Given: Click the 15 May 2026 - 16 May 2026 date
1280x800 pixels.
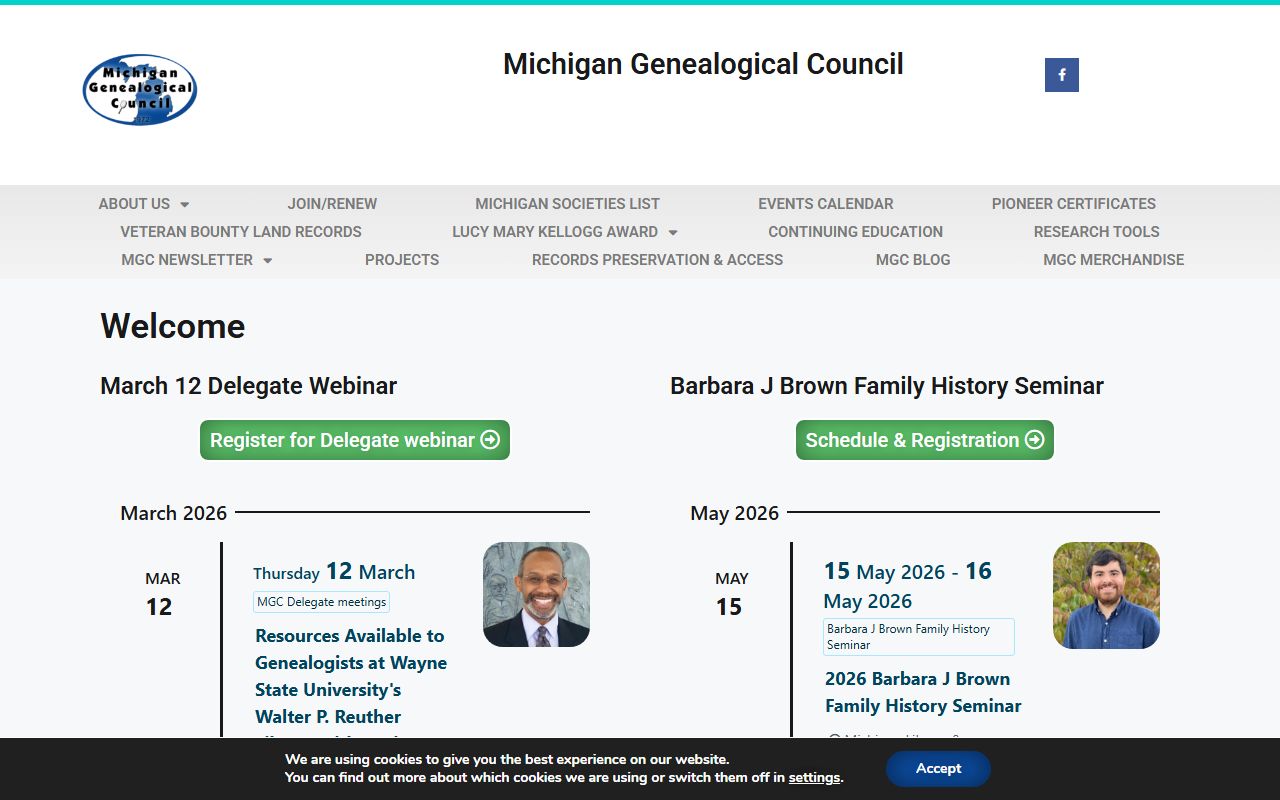Looking at the screenshot, I should point(908,586).
